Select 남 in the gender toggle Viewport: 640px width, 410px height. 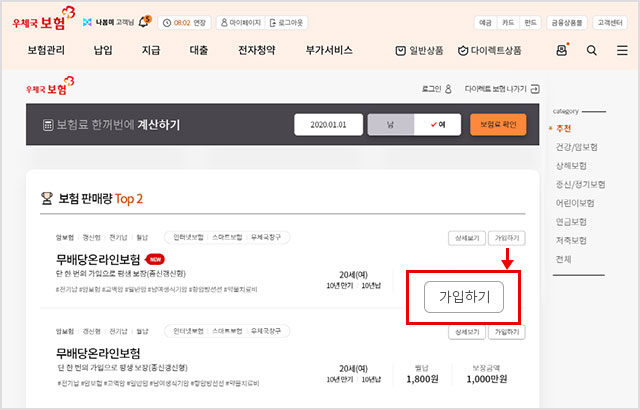point(391,124)
